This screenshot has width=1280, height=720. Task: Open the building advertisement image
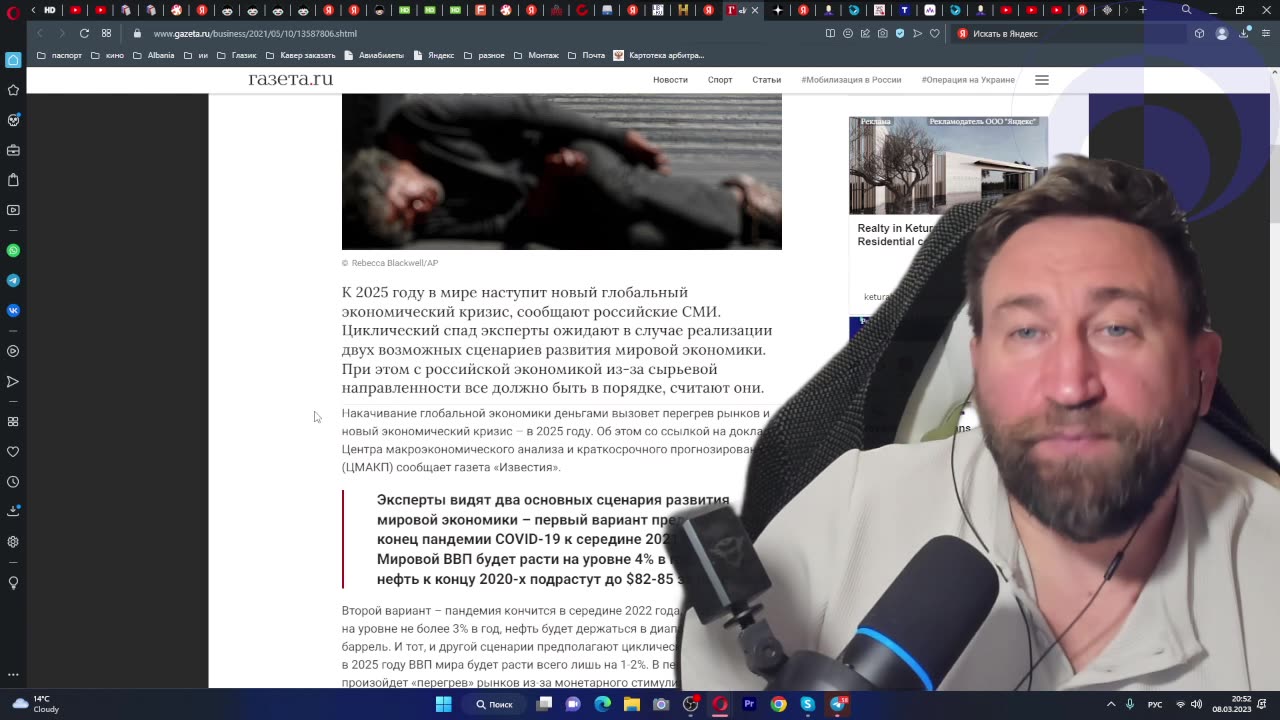(948, 165)
